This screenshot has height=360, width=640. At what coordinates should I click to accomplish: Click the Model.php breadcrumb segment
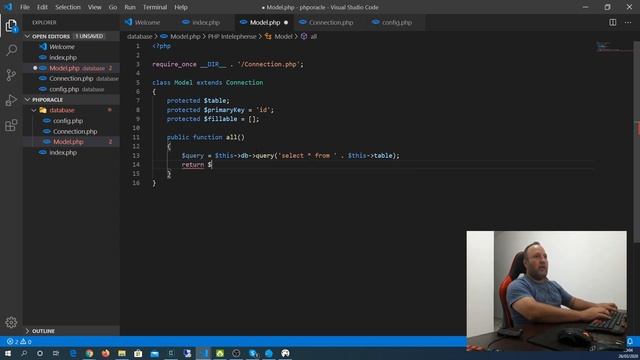tap(180, 36)
